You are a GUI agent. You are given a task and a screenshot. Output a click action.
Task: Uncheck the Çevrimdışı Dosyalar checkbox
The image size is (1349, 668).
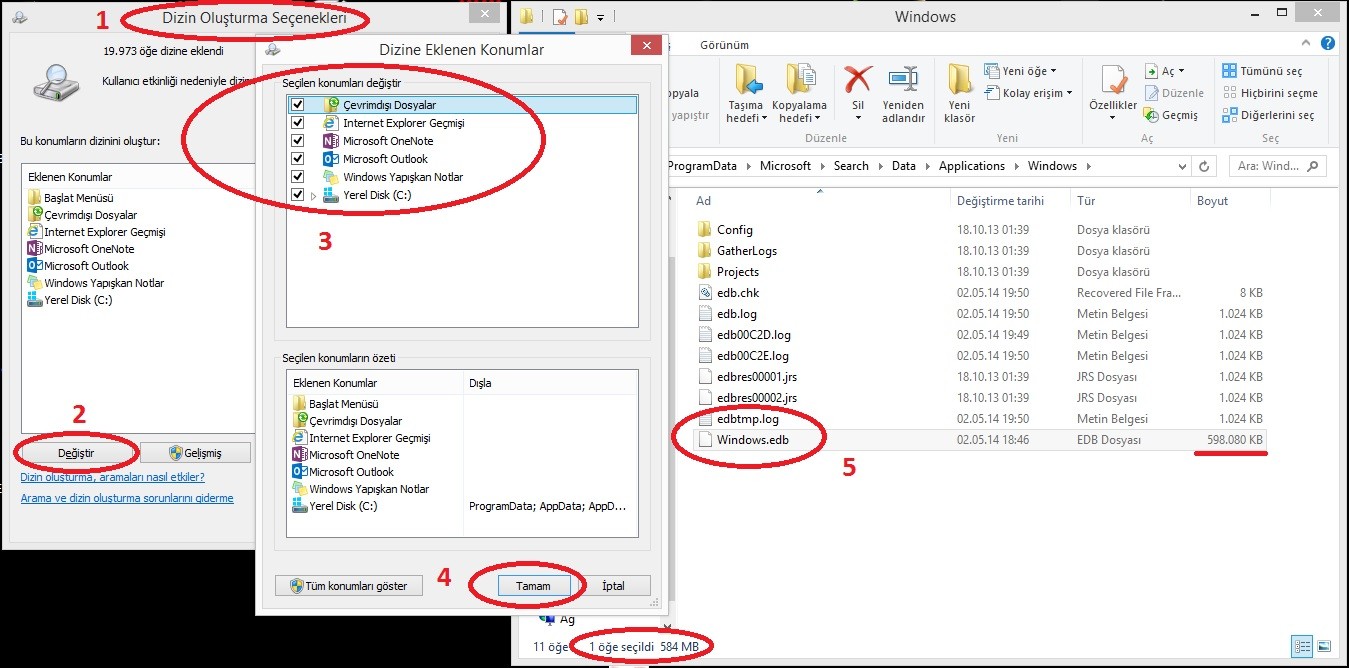(x=296, y=105)
